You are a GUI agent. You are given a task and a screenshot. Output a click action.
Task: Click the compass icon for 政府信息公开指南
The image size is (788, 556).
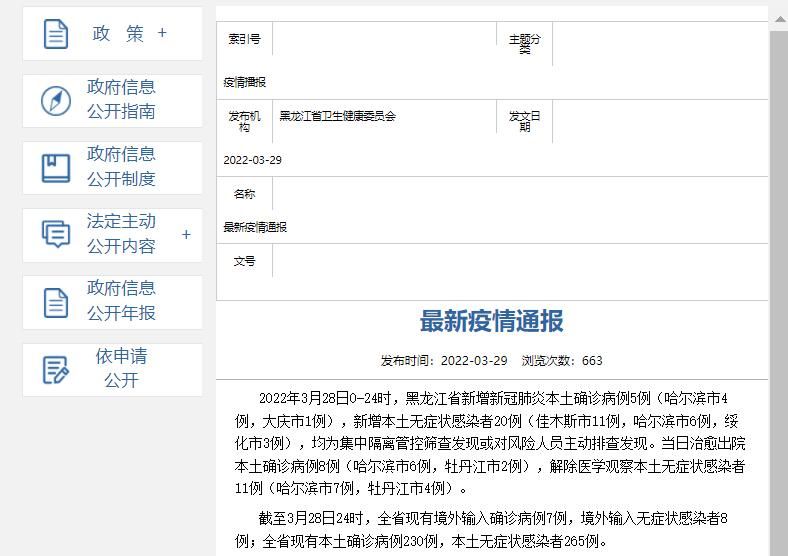click(56, 100)
